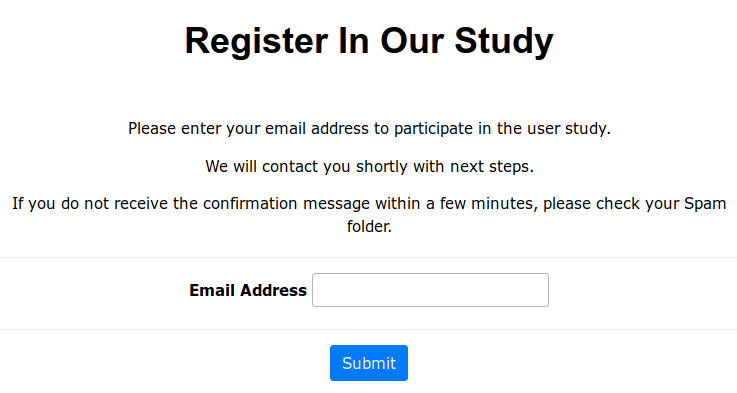The width and height of the screenshot is (737, 393).
Task: Click the 'We will contact you shortly' line
Action: click(x=369, y=166)
